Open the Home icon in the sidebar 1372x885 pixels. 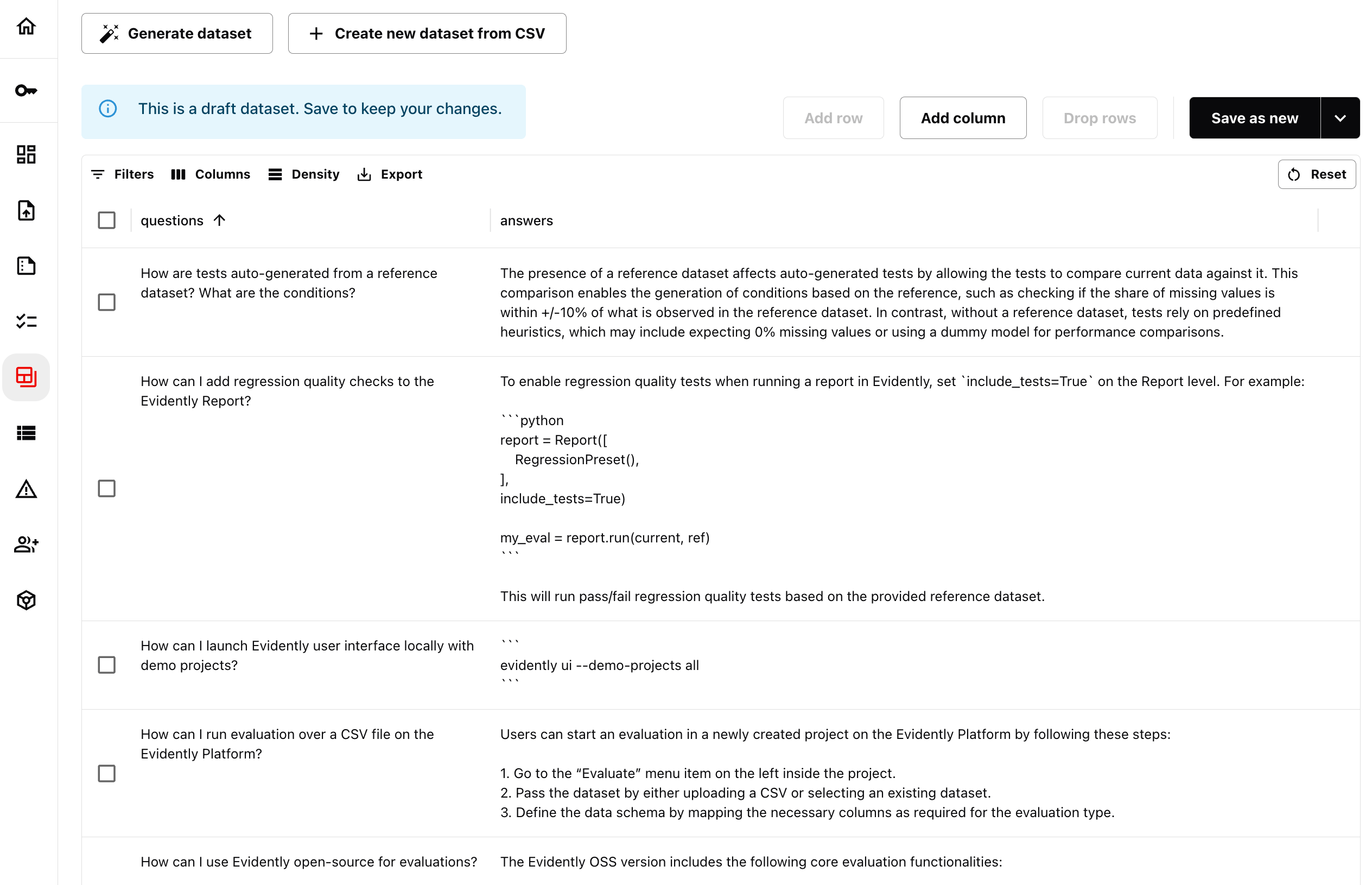(x=27, y=27)
